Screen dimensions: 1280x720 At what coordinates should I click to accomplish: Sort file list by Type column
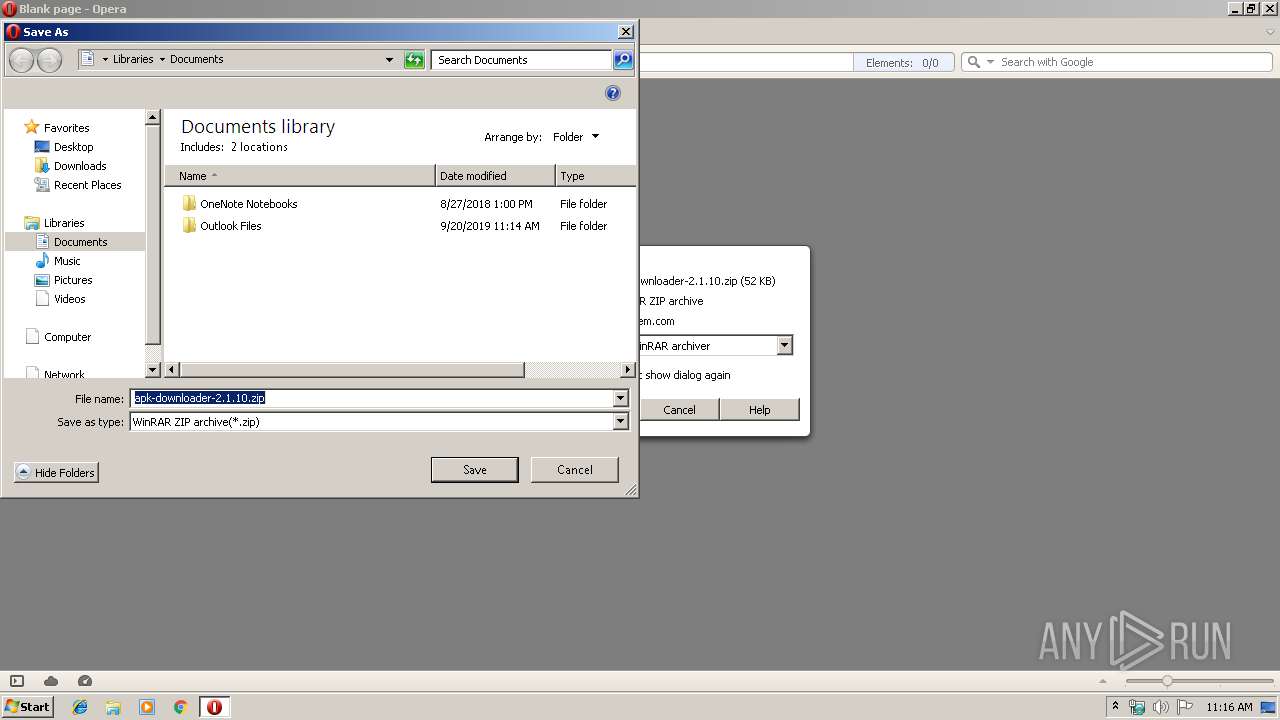[595, 176]
